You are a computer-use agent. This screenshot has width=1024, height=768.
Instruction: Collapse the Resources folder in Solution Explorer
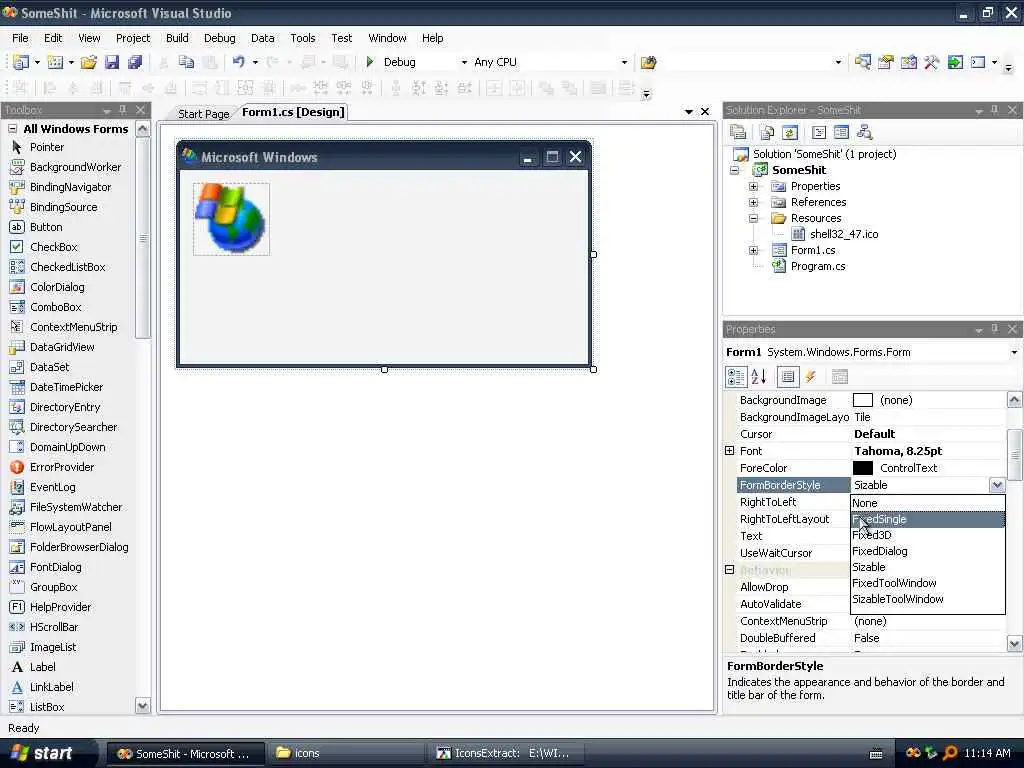[x=753, y=218]
